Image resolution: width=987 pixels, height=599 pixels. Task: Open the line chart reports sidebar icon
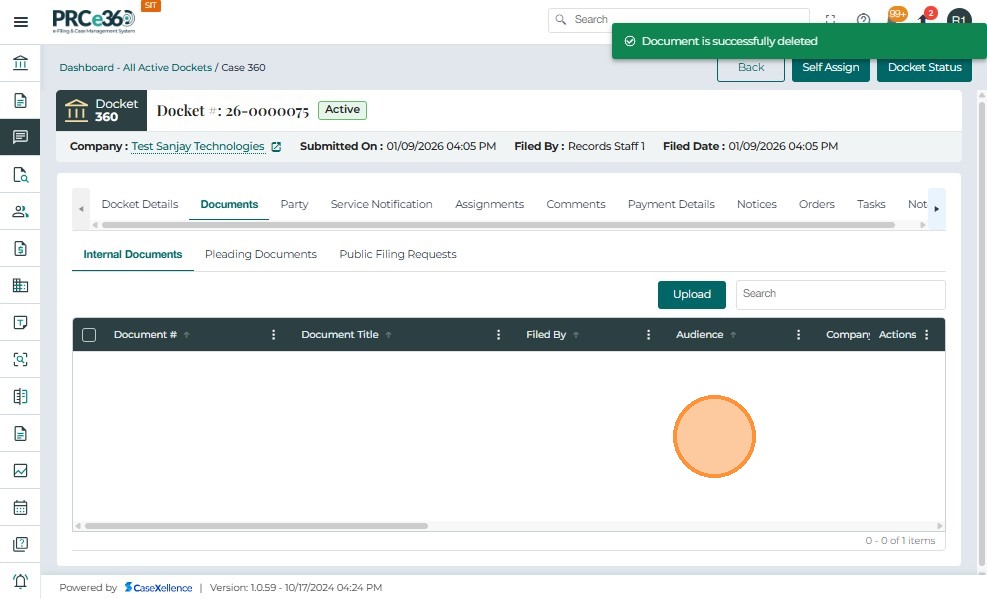coord(20,471)
